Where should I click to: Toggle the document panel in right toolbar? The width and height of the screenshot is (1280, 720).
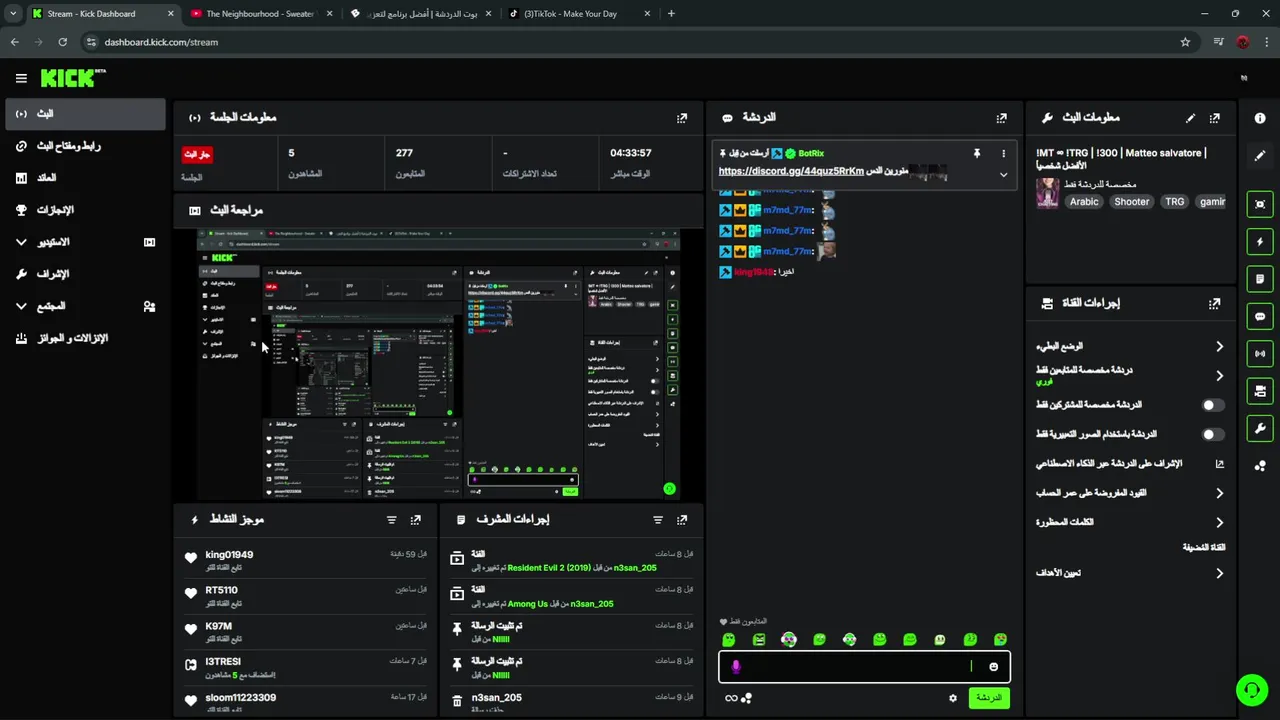click(1260, 279)
